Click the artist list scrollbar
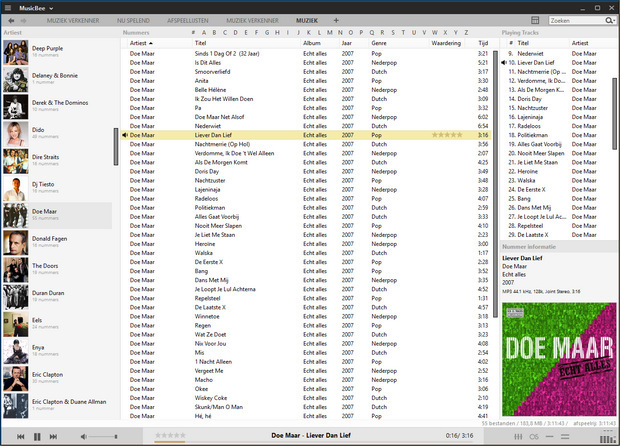620x446 pixels. tap(116, 146)
